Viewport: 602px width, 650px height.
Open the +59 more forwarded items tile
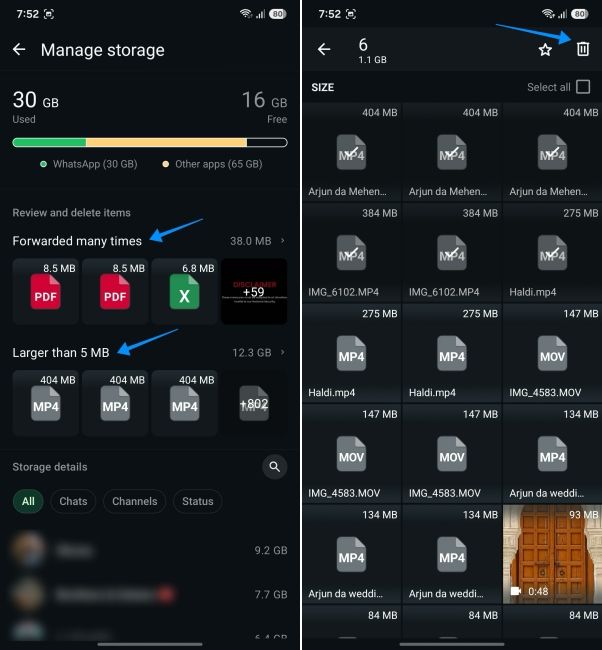pos(254,291)
